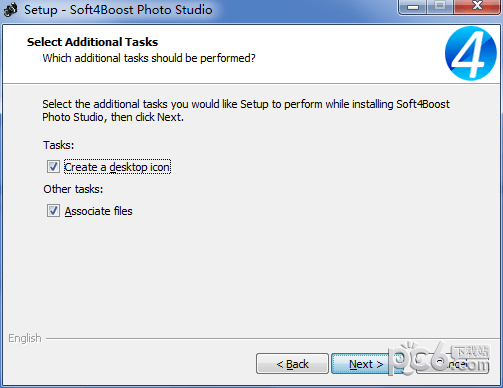Image resolution: width=503 pixels, height=388 pixels.
Task: Go to previous step with < Back
Action: (292, 364)
